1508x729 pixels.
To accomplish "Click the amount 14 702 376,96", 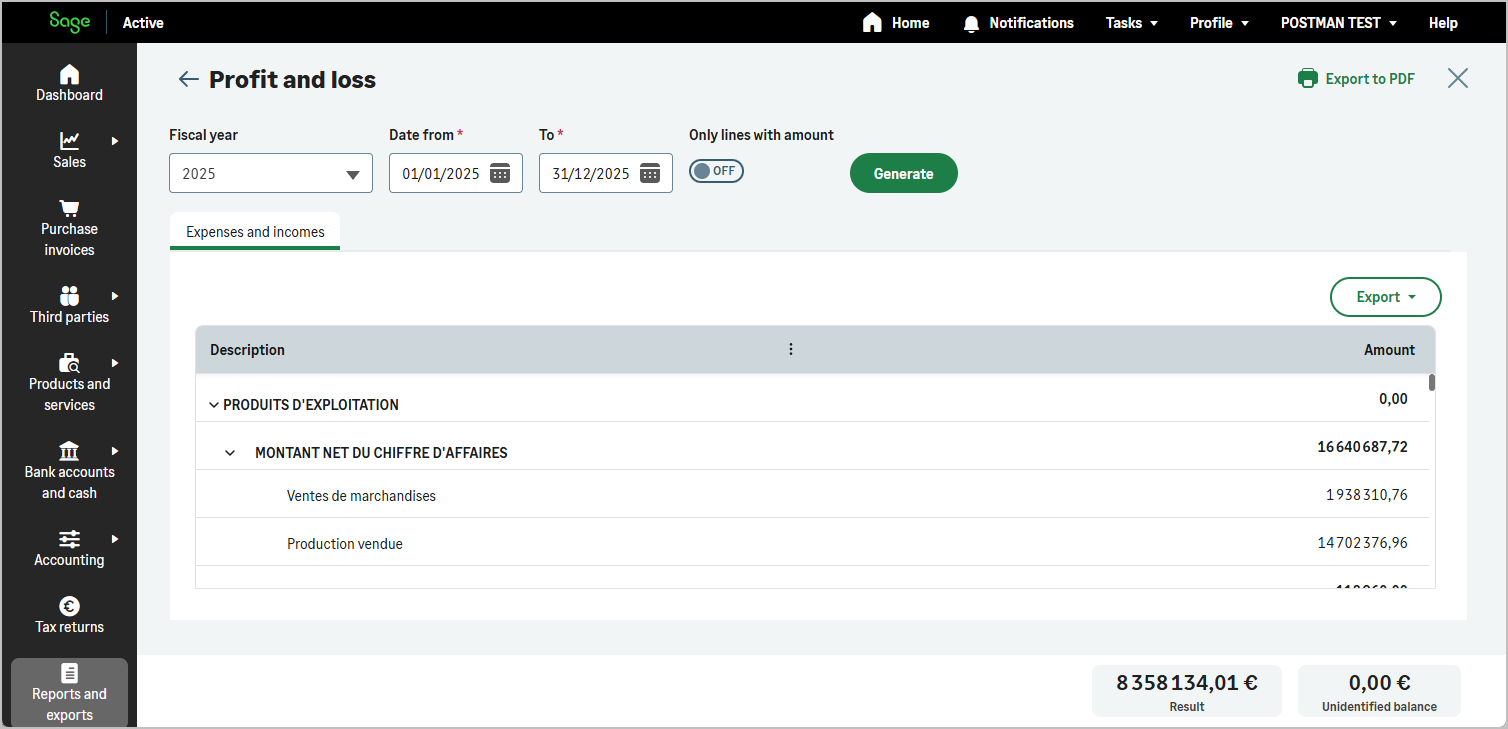I will (x=1362, y=542).
